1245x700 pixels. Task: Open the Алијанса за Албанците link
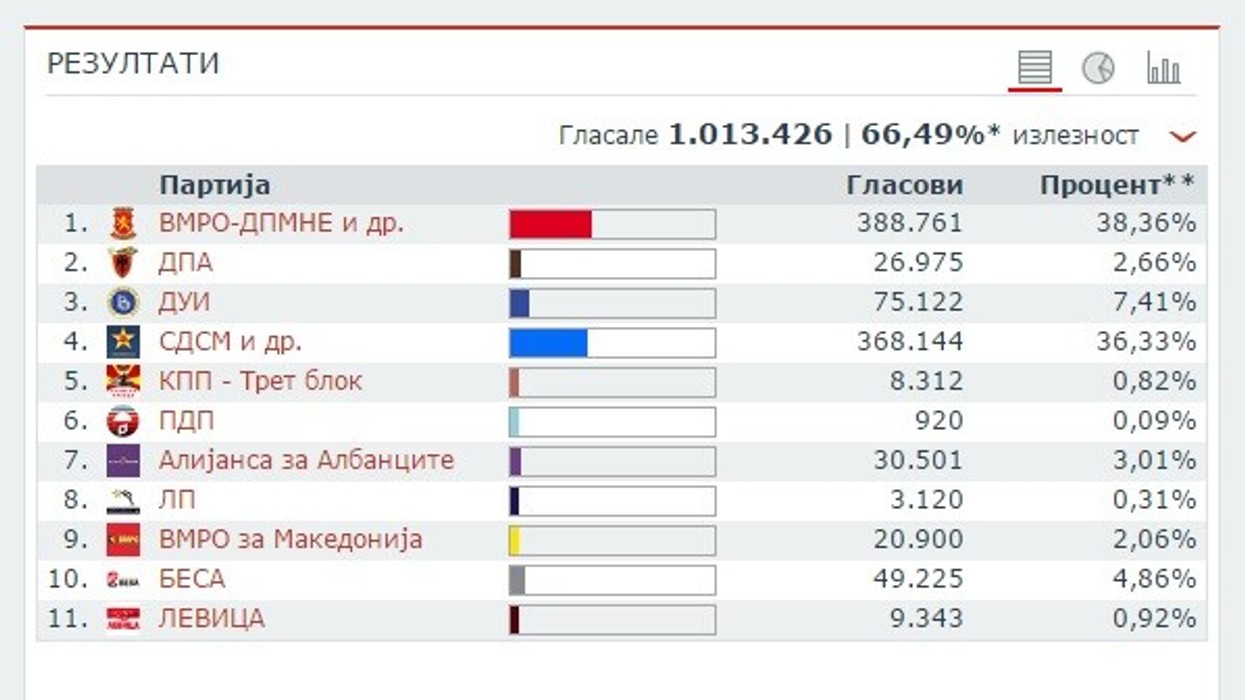tap(306, 460)
